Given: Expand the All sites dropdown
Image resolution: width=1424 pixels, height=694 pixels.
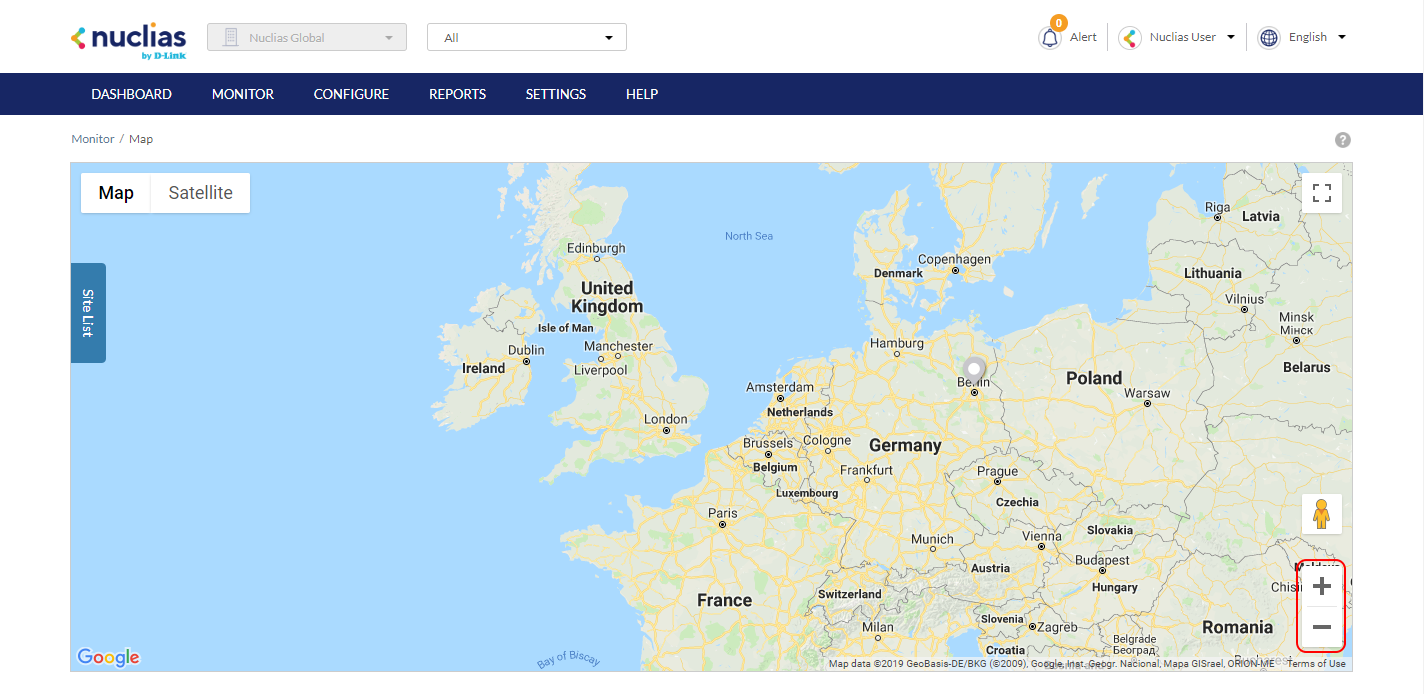Looking at the screenshot, I should click(527, 37).
